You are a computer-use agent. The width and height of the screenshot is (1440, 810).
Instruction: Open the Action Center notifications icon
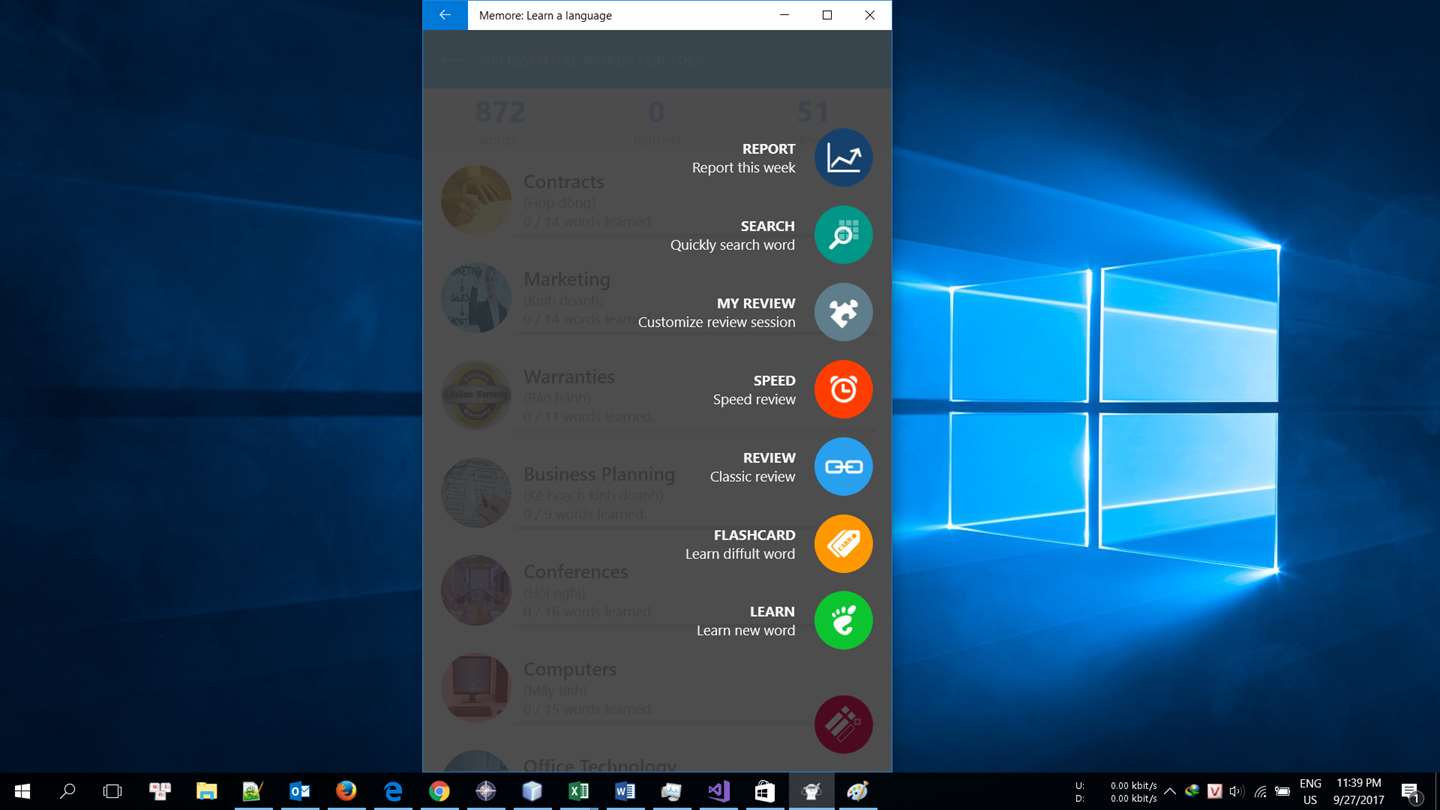click(x=1411, y=791)
